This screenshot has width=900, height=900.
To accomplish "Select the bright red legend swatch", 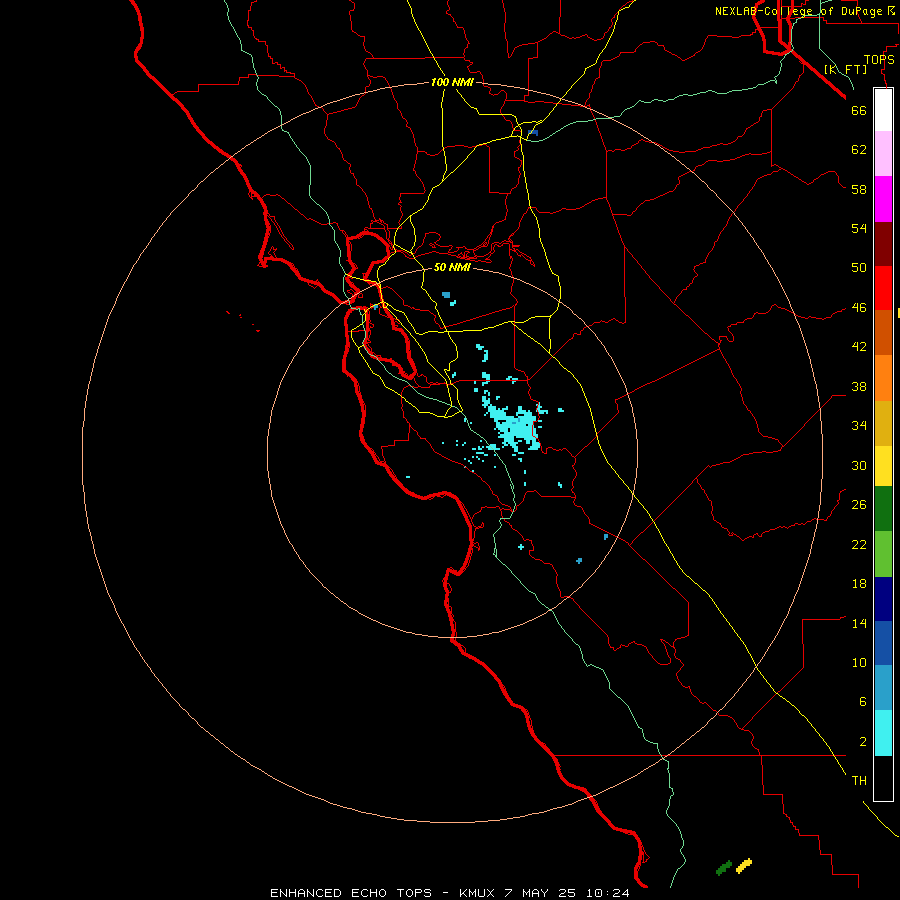I will coord(883,288).
